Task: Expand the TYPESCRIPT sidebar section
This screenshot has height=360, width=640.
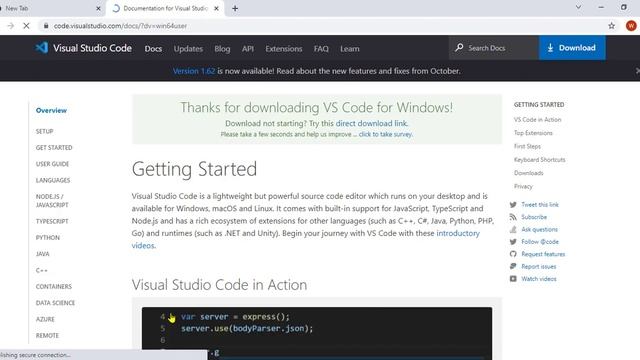Action: click(x=52, y=221)
